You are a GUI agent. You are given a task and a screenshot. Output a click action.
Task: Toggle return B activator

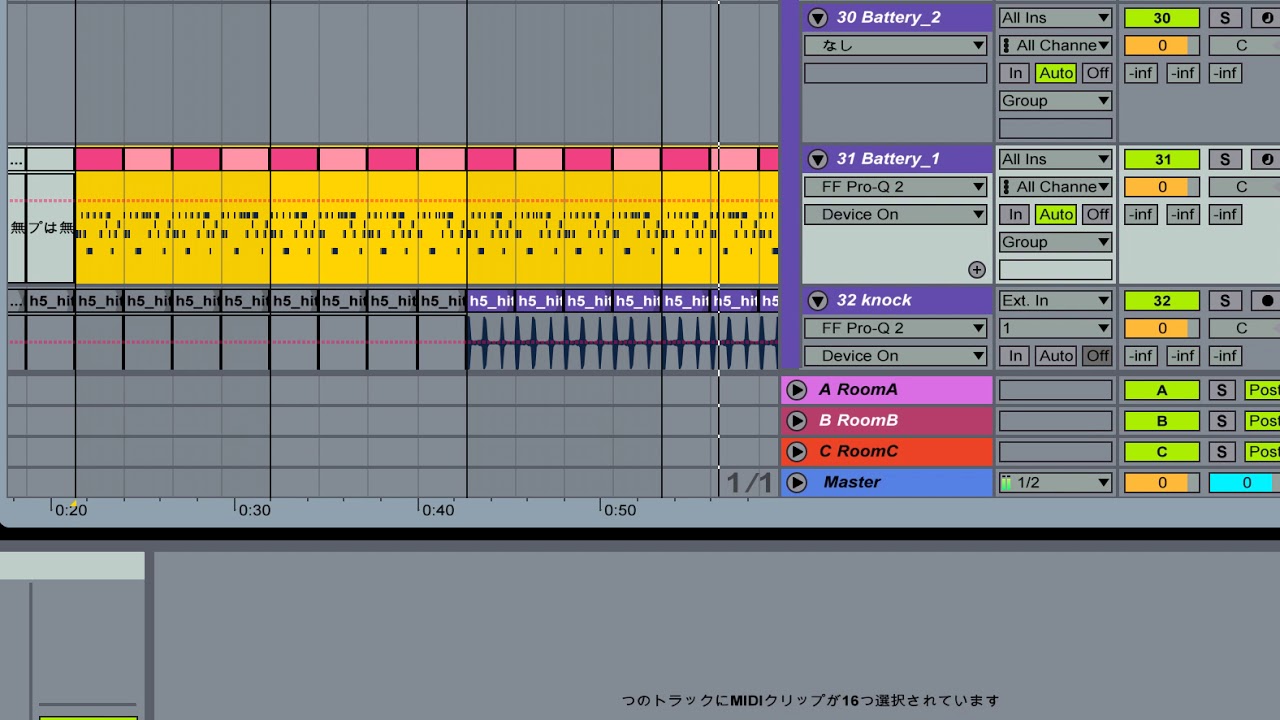tap(1162, 421)
